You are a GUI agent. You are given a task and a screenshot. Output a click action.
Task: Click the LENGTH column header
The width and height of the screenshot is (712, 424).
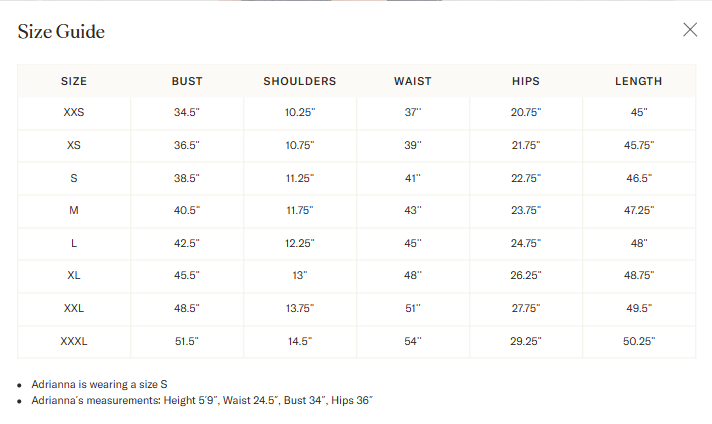(x=638, y=81)
